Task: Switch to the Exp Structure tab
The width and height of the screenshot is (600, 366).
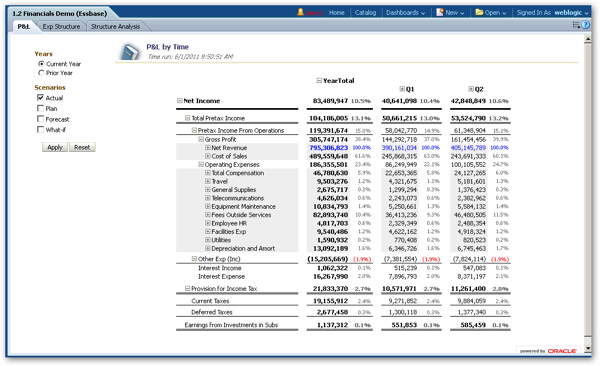Action: [x=61, y=26]
